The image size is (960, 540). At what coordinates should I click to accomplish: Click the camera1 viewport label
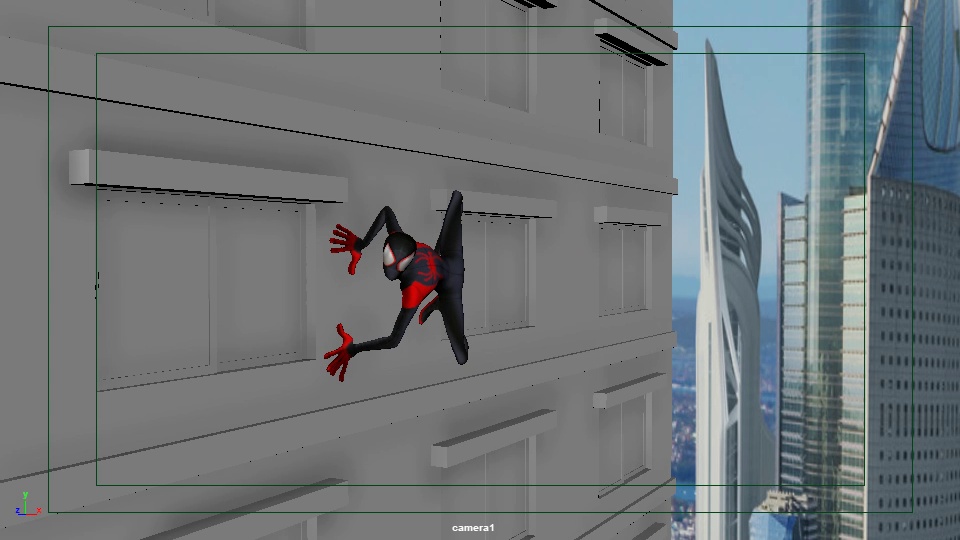pyautogui.click(x=473, y=528)
